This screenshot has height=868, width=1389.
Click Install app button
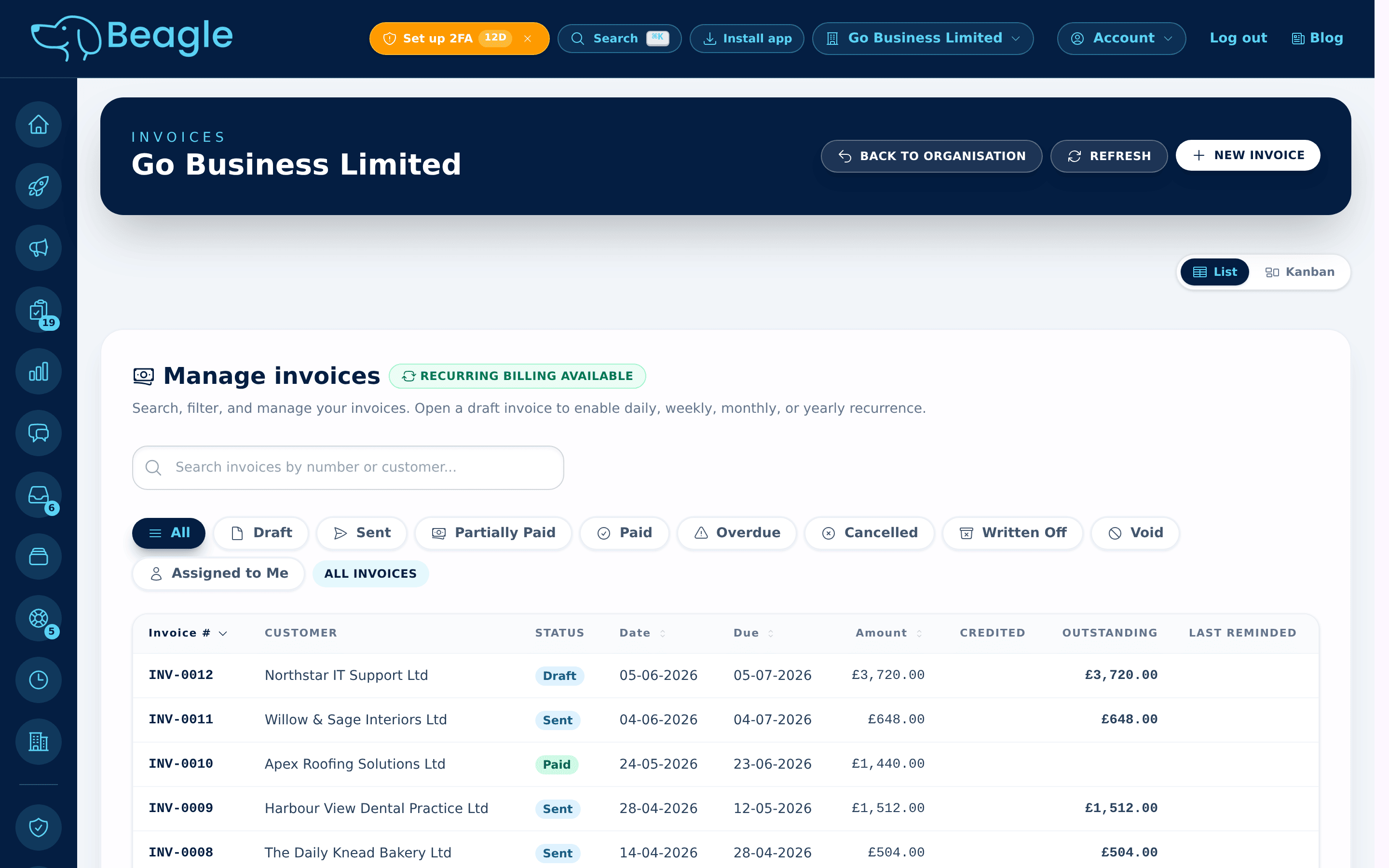click(747, 39)
